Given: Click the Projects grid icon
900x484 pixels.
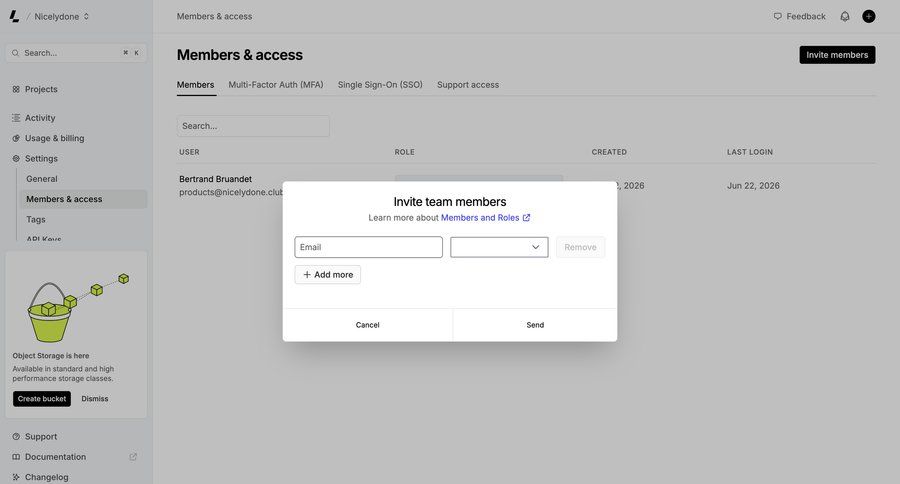Looking at the screenshot, I should 16,89.
